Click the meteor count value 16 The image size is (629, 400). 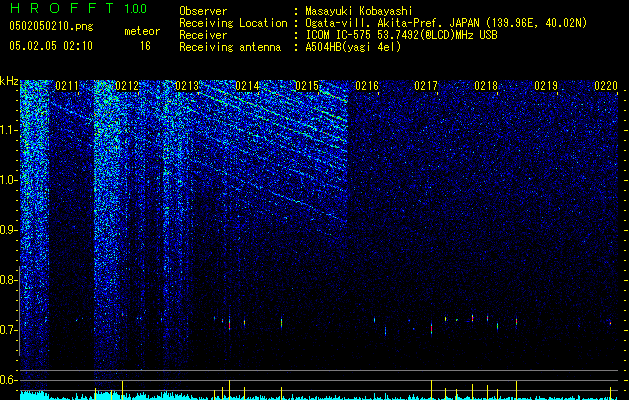click(145, 46)
